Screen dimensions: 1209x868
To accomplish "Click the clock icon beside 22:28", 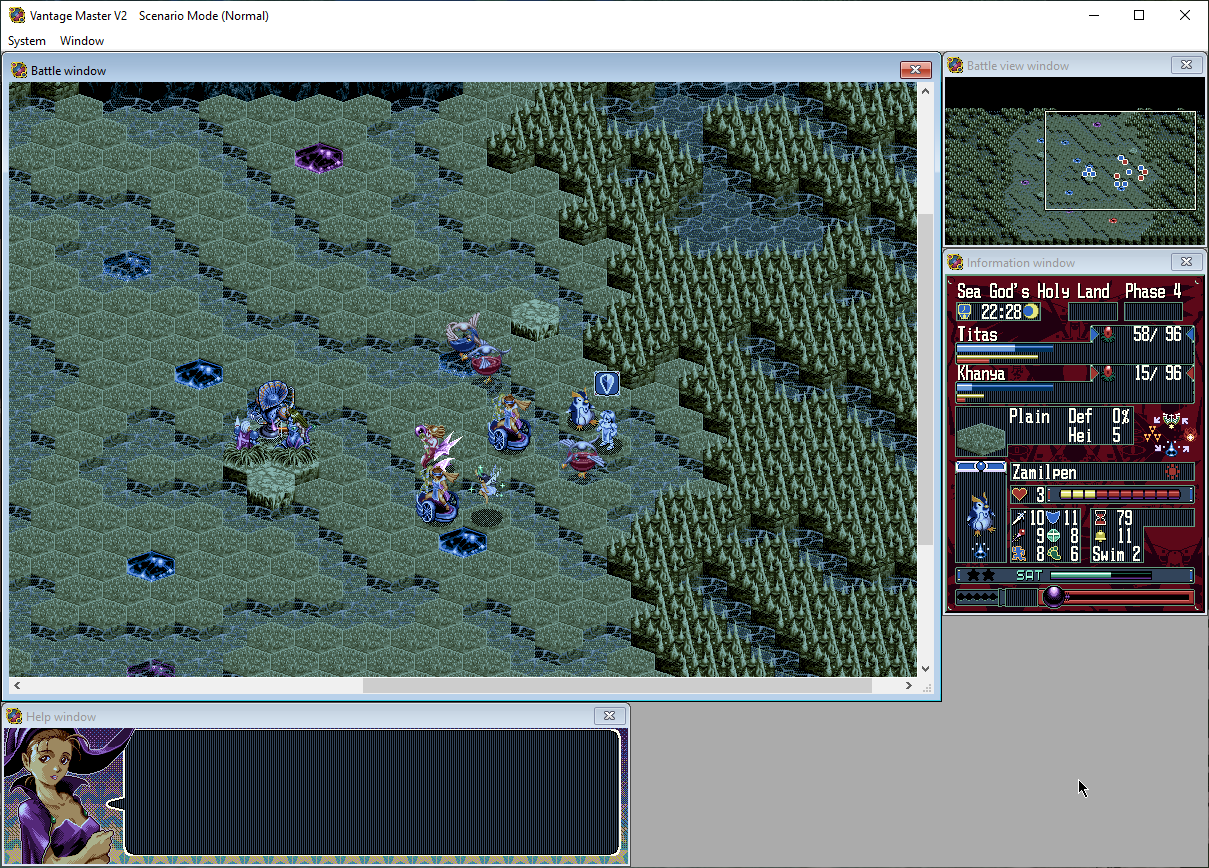I will coord(965,312).
